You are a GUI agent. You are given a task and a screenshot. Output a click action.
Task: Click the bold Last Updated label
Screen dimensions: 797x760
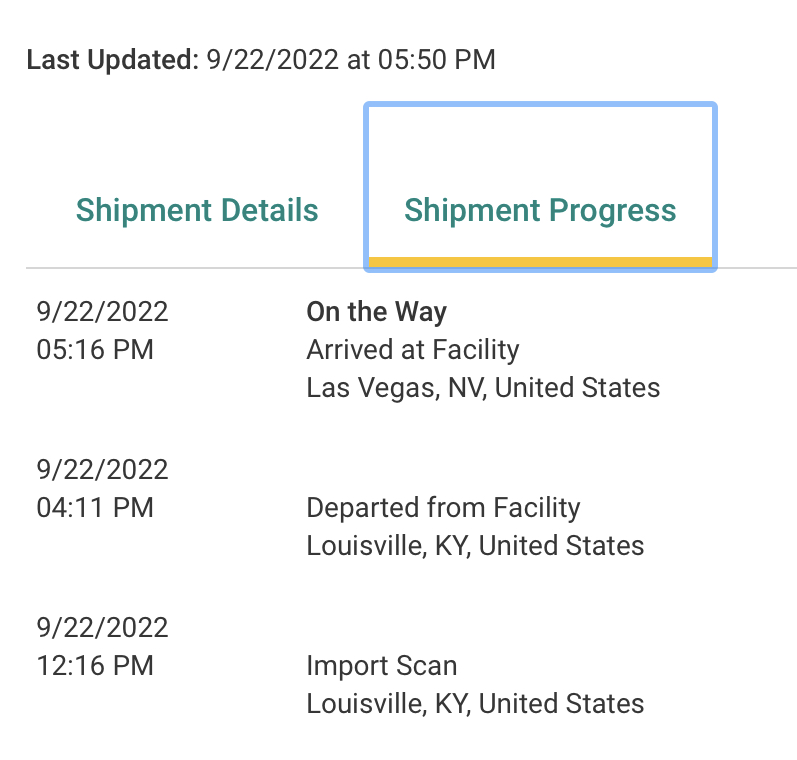pos(113,60)
